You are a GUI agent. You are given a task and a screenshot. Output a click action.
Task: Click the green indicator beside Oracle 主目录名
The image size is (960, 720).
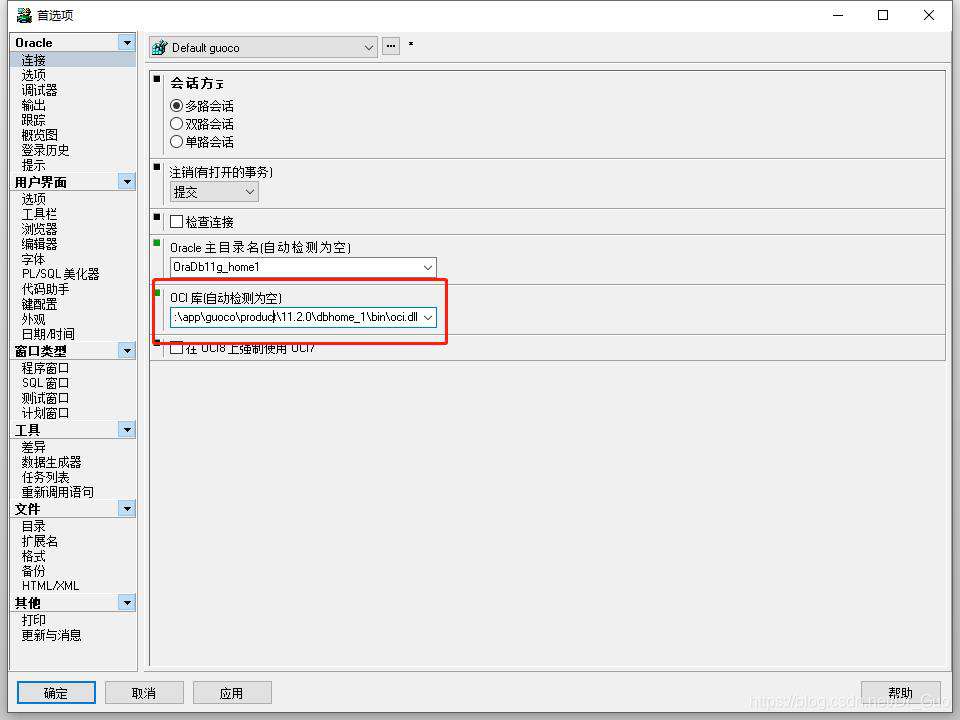(x=157, y=243)
